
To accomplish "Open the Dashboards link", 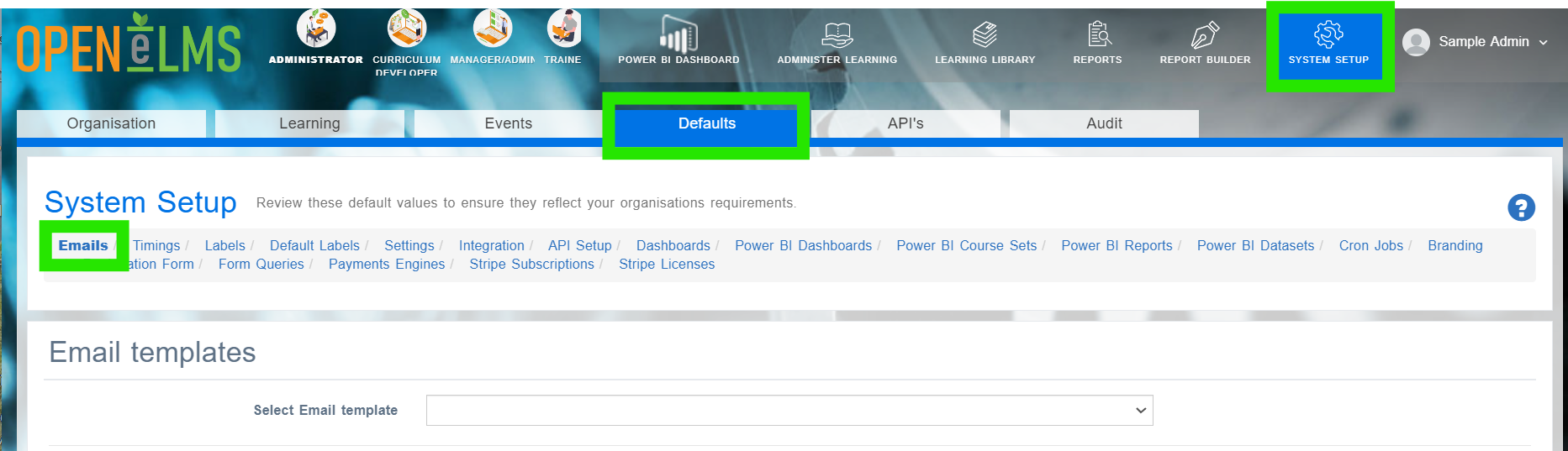I will (x=673, y=245).
